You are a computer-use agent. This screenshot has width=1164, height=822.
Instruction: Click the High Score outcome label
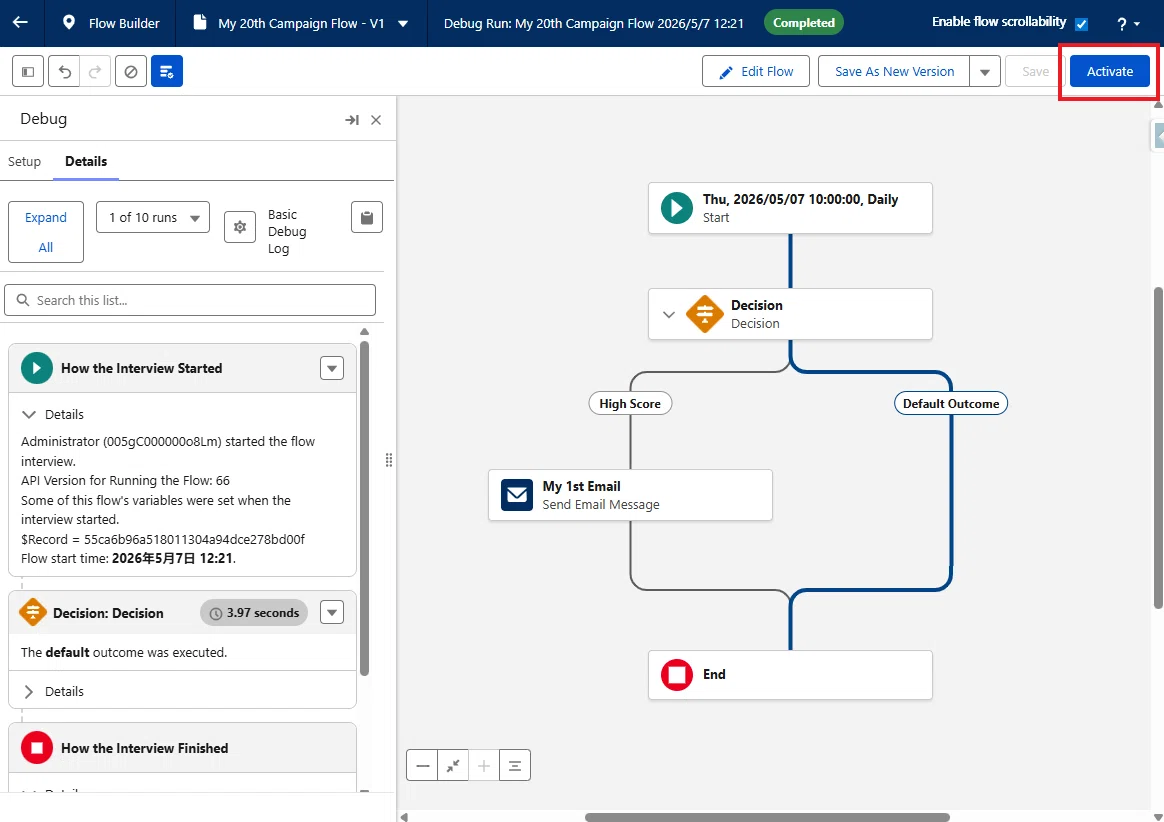630,403
